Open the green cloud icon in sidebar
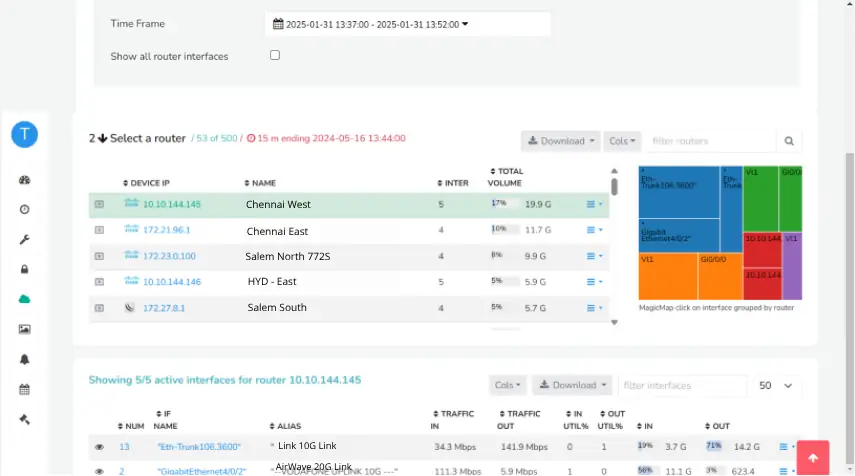Image resolution: width=855 pixels, height=476 pixels. coord(25,299)
